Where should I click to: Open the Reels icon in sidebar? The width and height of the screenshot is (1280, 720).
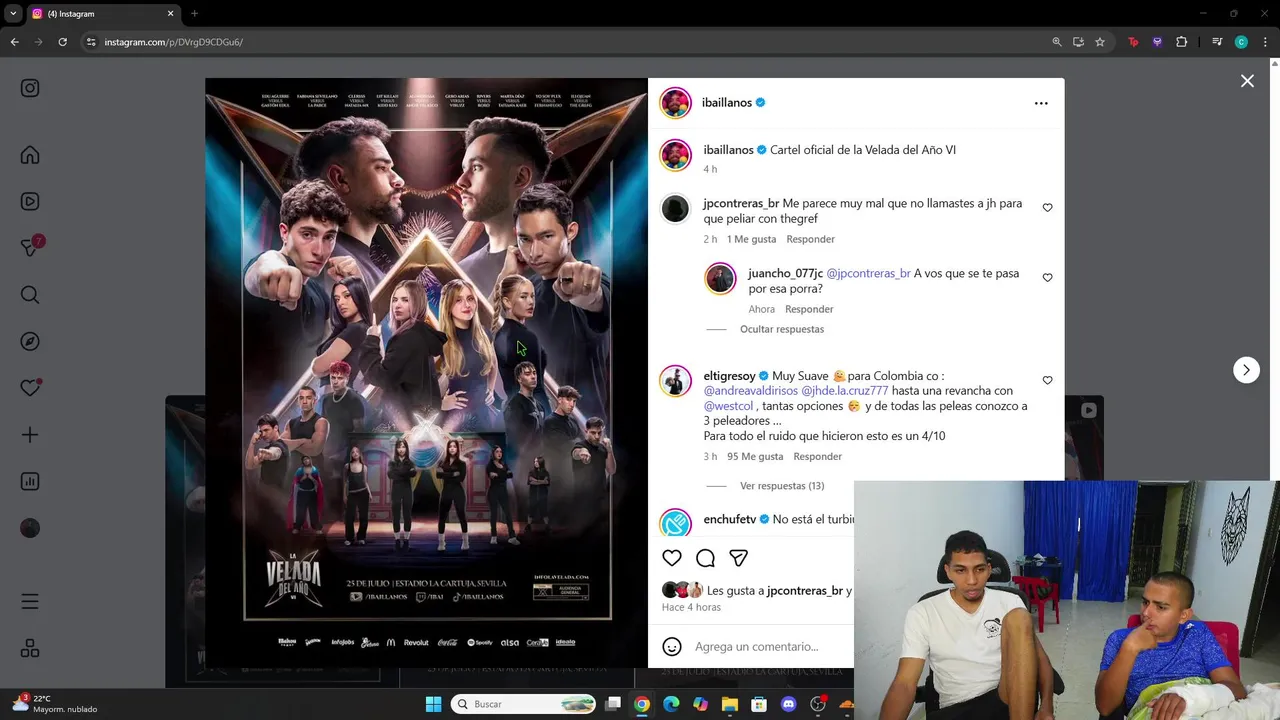point(30,201)
